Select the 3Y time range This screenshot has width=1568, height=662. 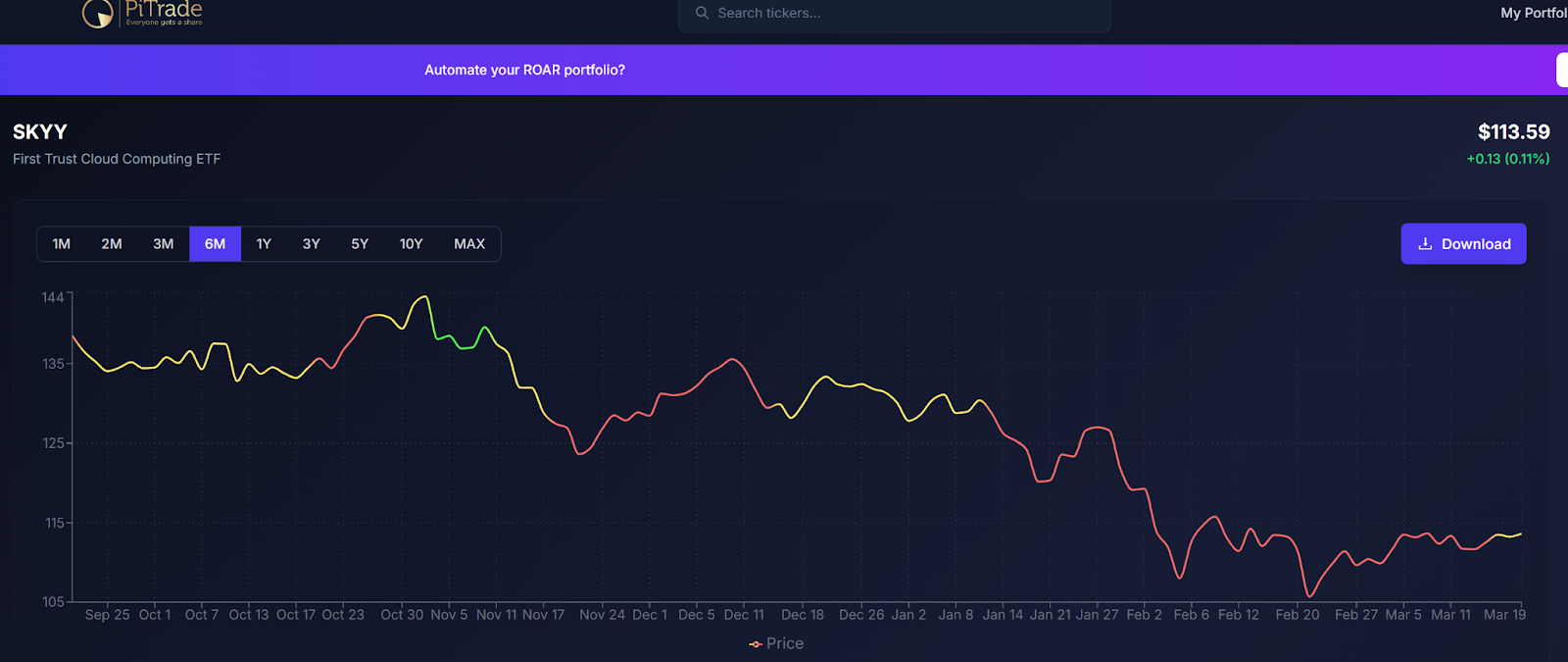coord(312,243)
